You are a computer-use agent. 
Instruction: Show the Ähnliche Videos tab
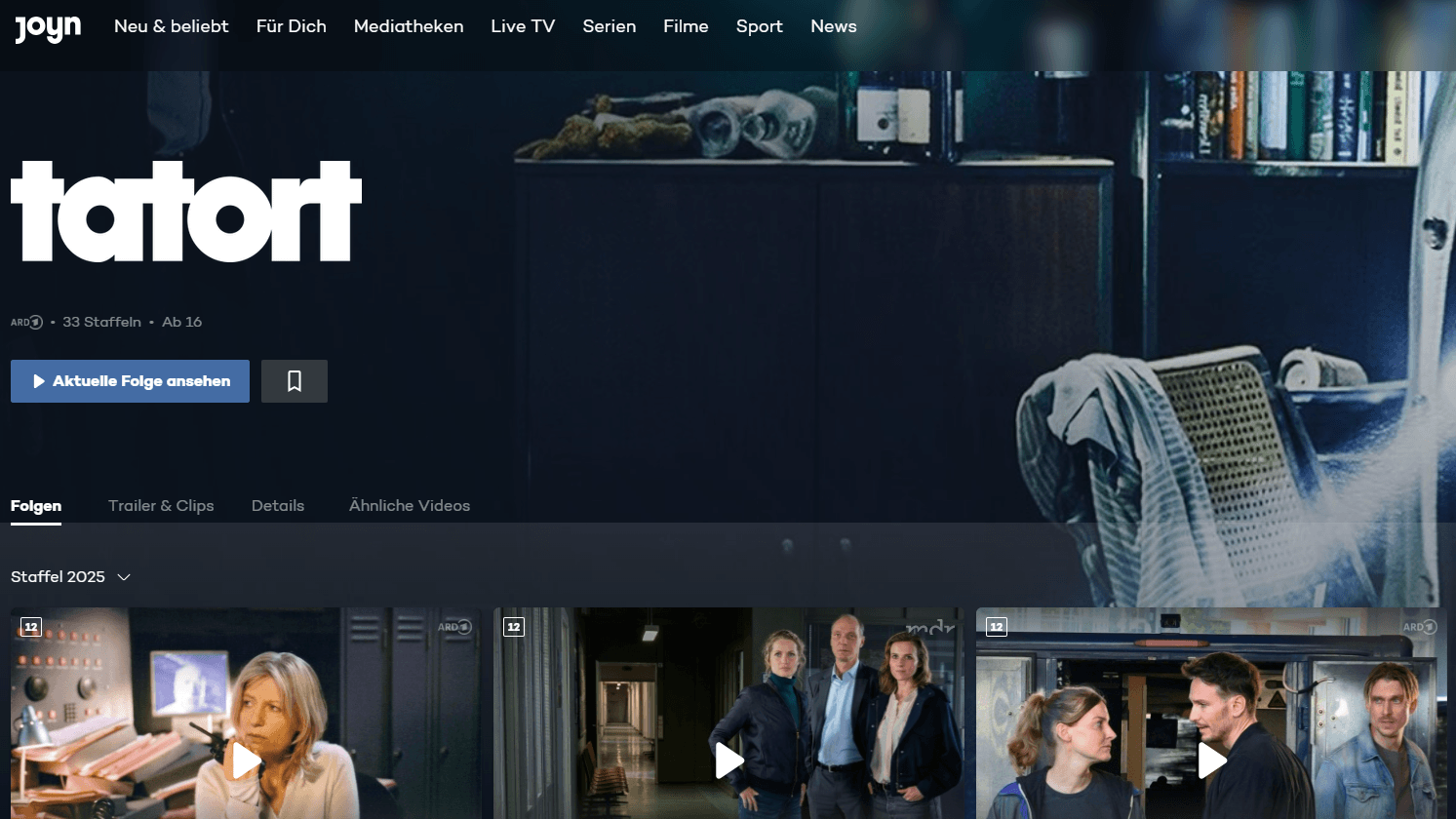coord(410,505)
